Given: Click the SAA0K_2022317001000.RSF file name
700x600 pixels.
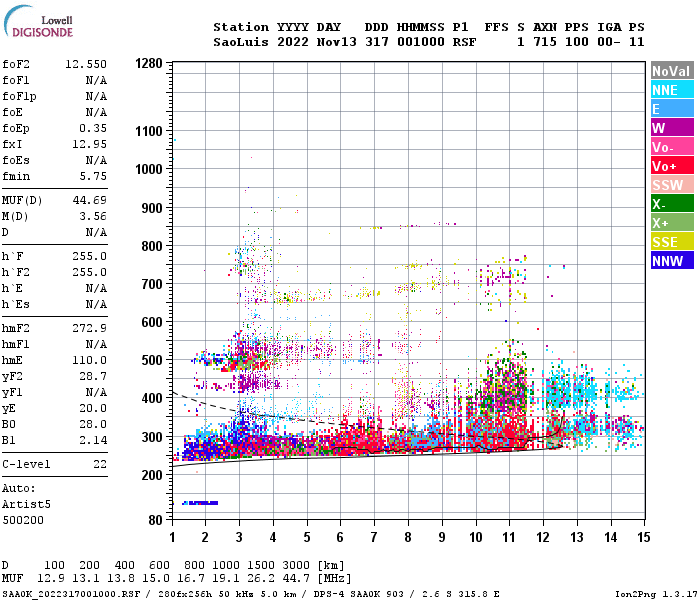Looking at the screenshot, I should (71, 594).
